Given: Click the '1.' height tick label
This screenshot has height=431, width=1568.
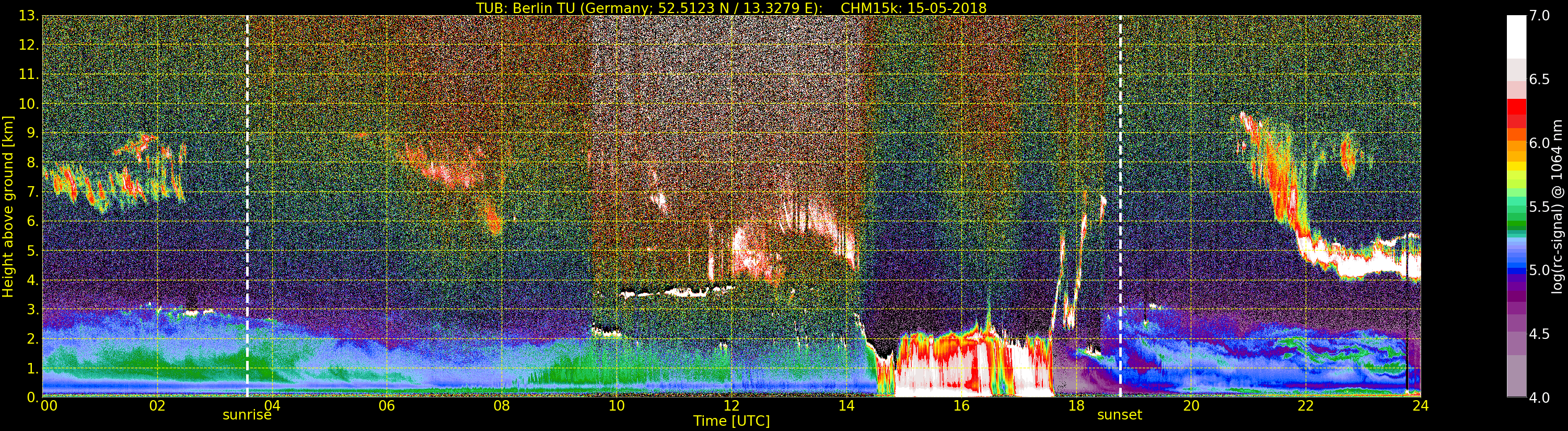Looking at the screenshot, I should [32, 368].
